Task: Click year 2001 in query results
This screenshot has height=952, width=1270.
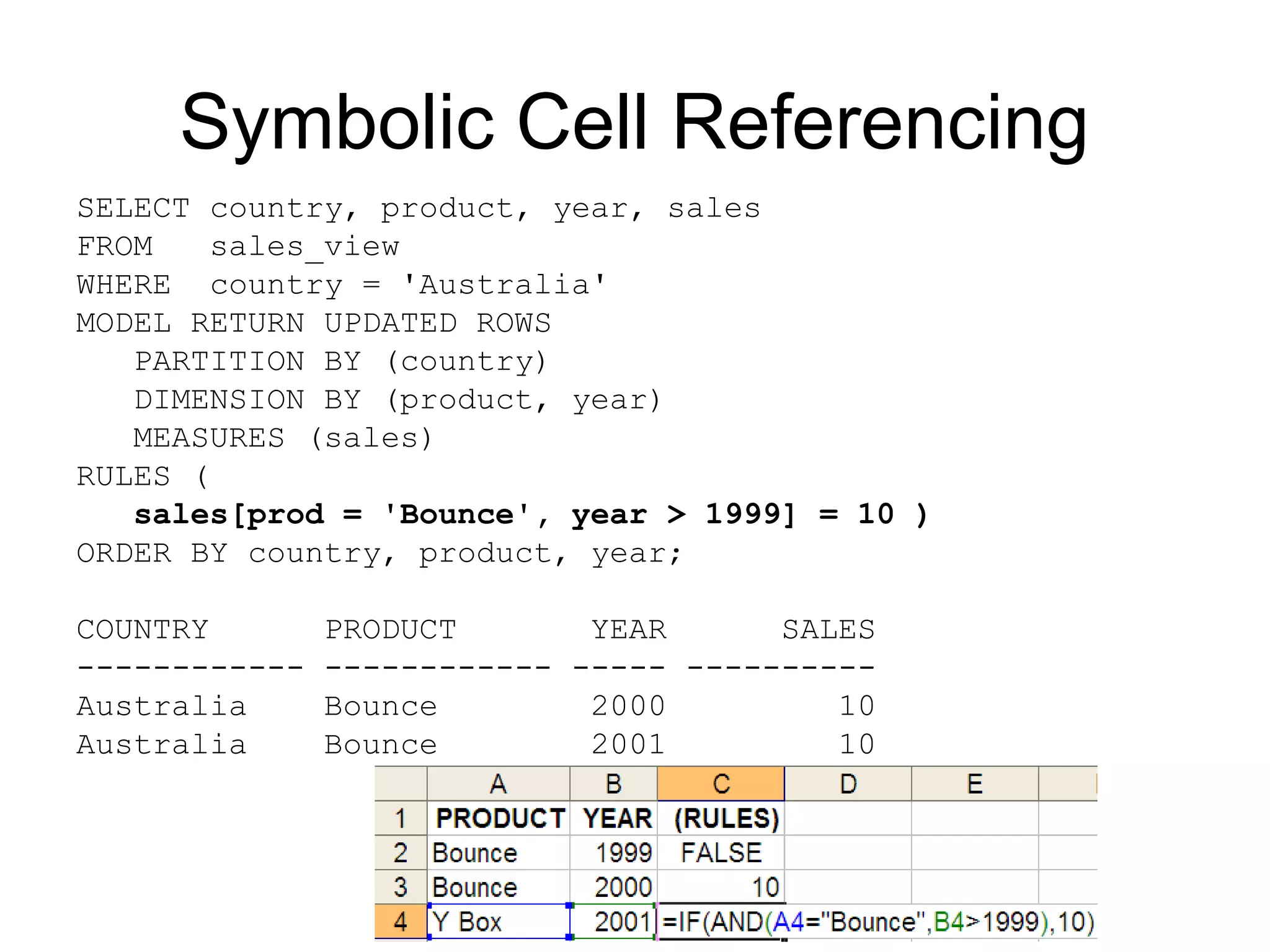Action: (x=629, y=745)
